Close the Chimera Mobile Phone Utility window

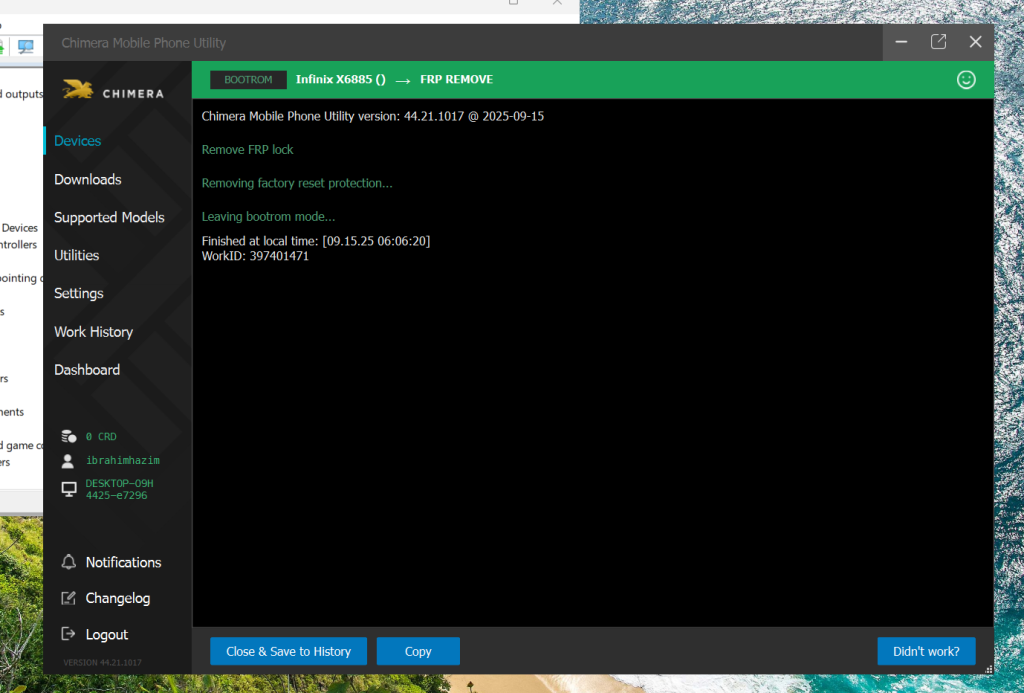coord(975,42)
